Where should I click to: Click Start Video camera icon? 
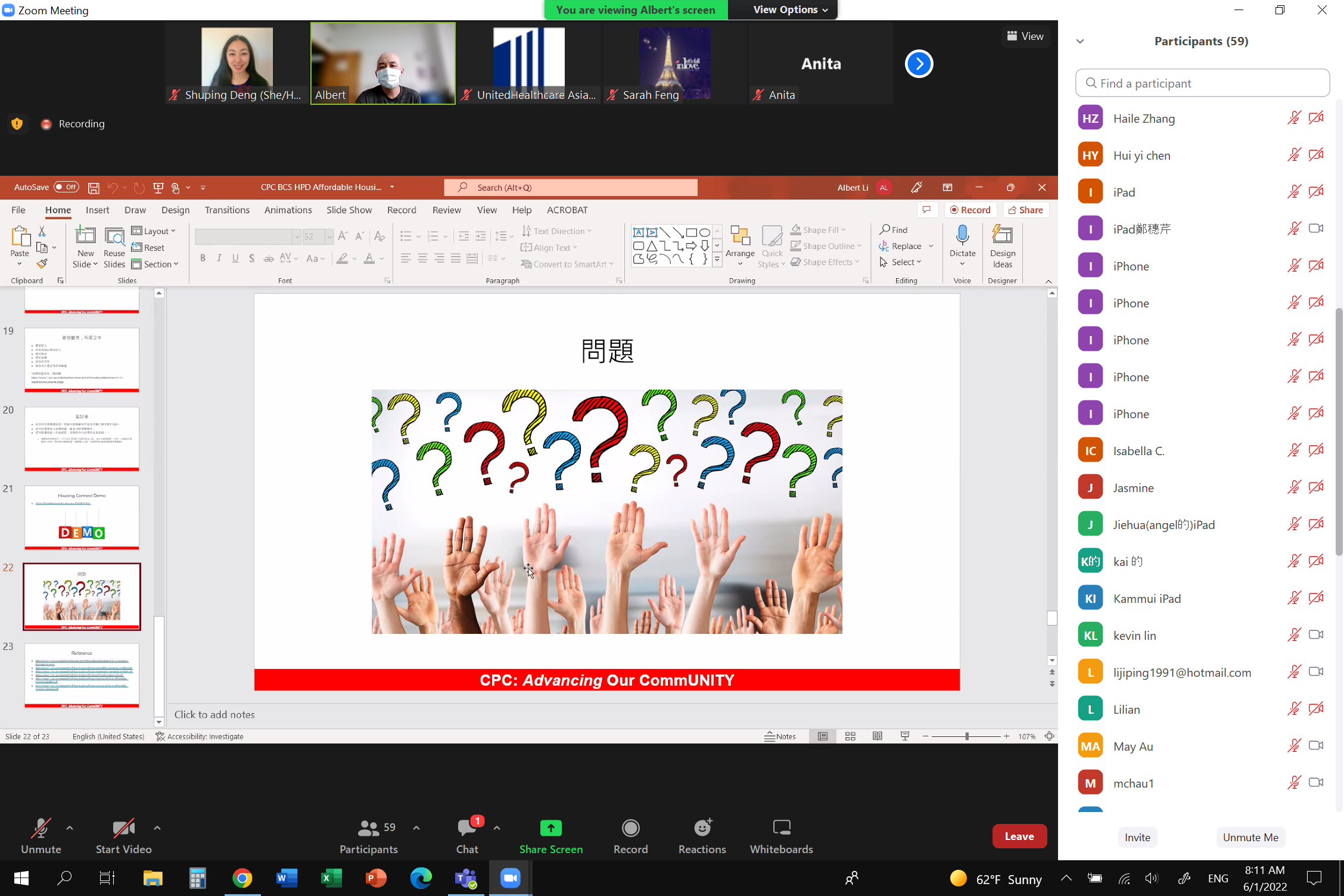(123, 828)
